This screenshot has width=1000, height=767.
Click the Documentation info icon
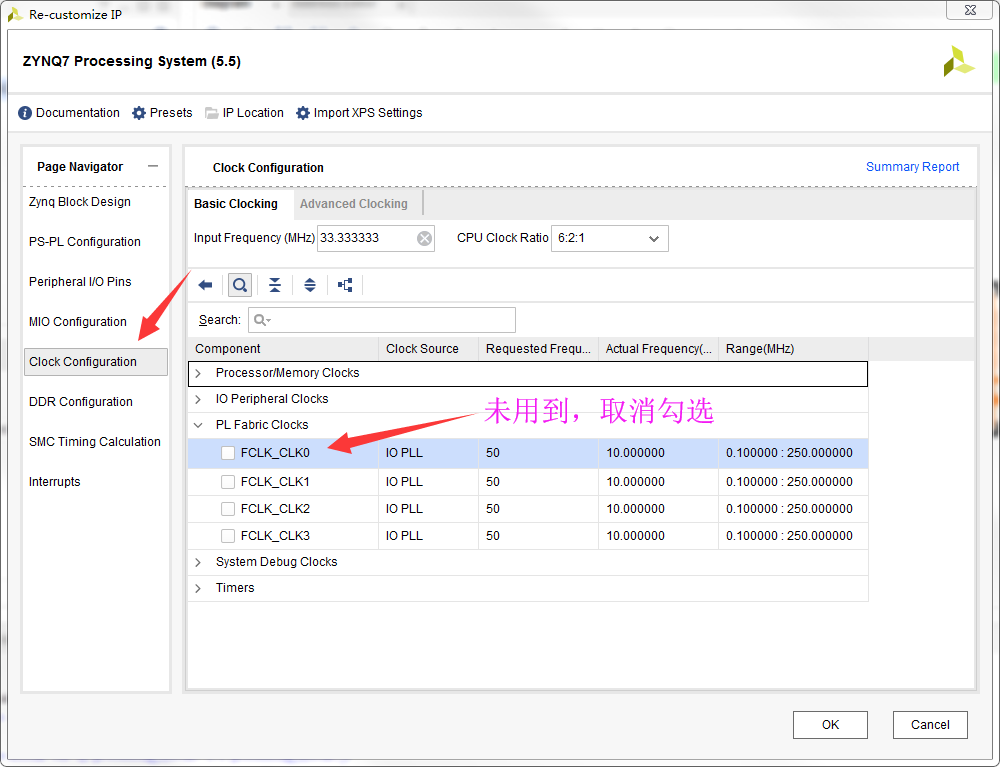[x=25, y=113]
